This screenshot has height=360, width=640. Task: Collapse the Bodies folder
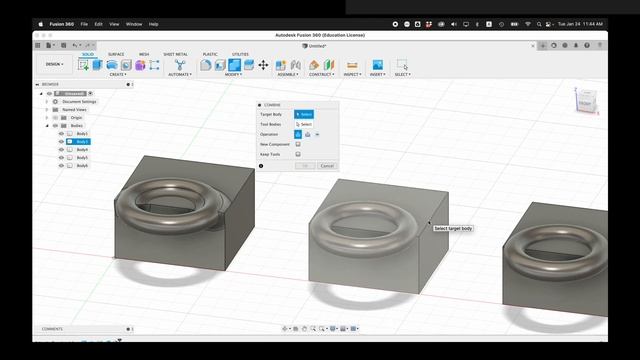pyautogui.click(x=47, y=126)
